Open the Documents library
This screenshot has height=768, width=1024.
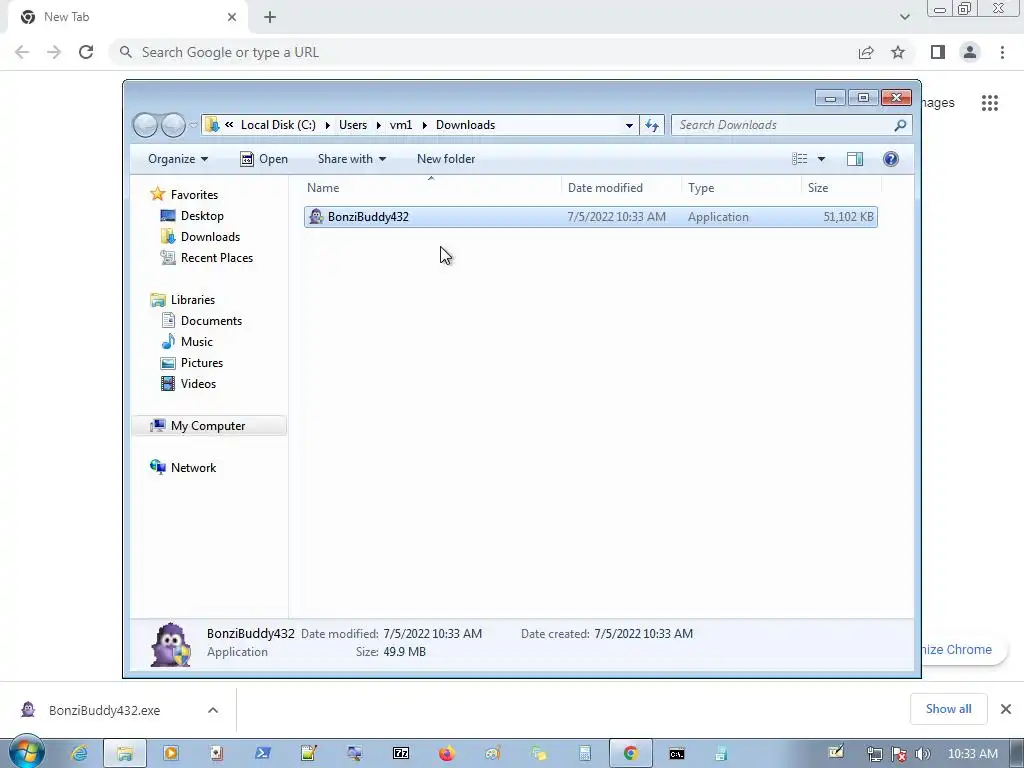click(211, 321)
